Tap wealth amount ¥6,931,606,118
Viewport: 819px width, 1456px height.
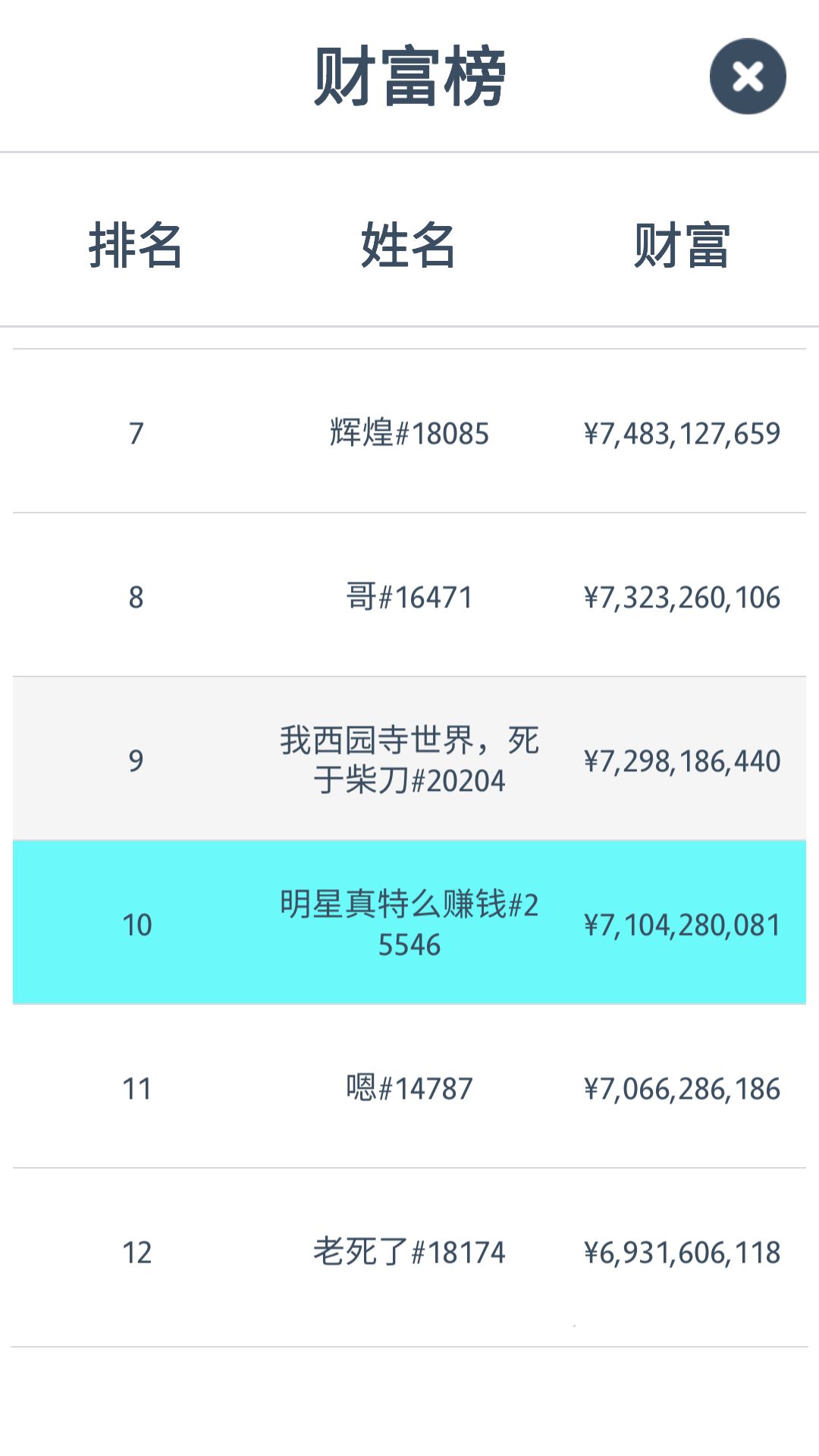pyautogui.click(x=682, y=1253)
